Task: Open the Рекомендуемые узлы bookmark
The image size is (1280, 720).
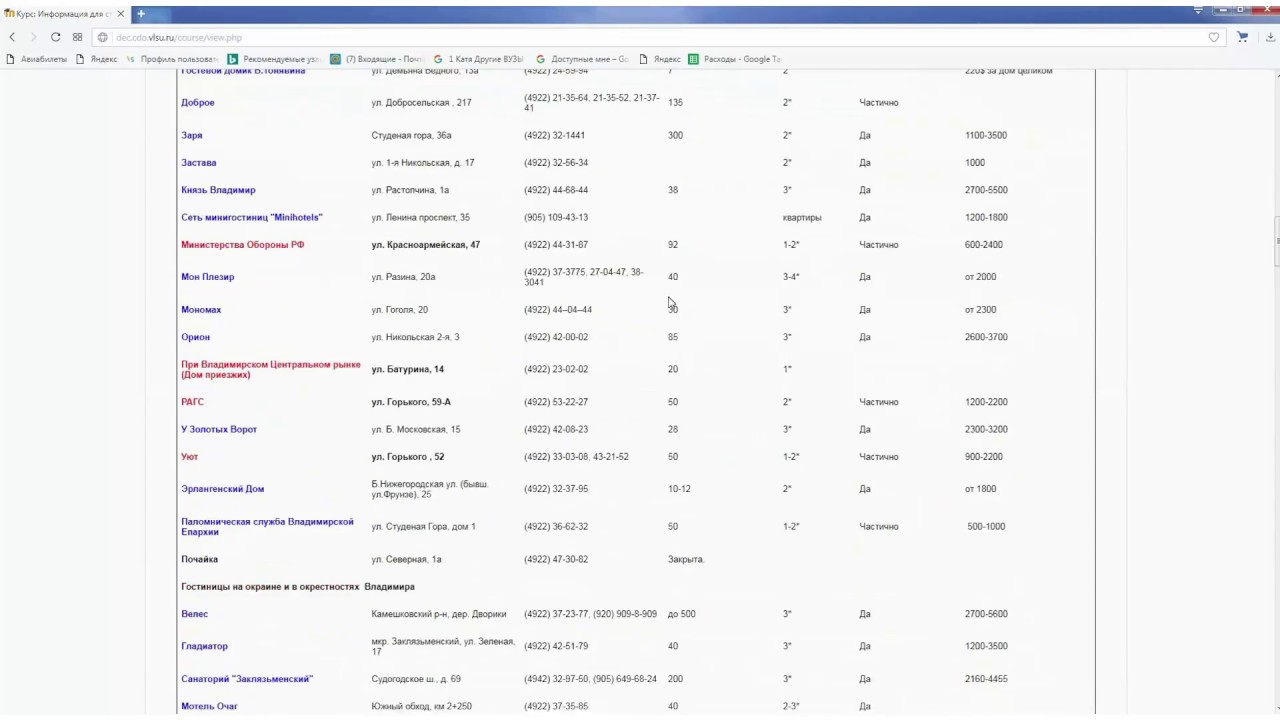Action: (273, 59)
